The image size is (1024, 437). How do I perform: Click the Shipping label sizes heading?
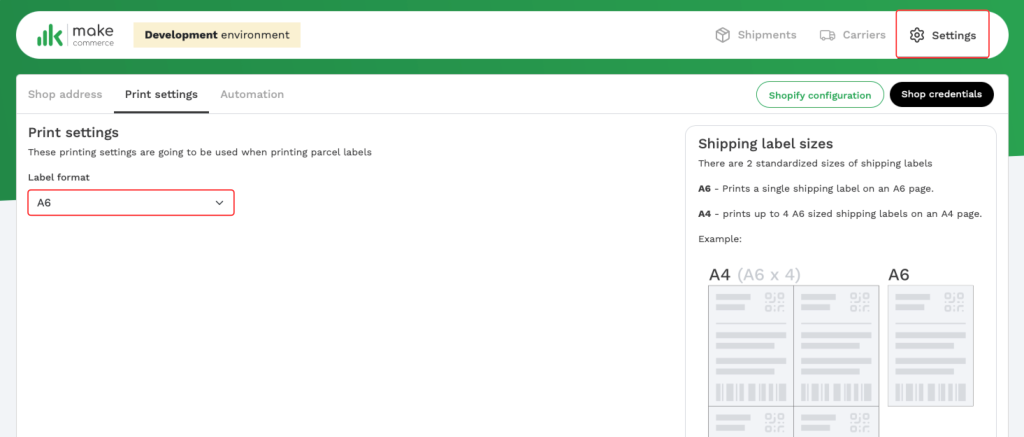(x=765, y=144)
